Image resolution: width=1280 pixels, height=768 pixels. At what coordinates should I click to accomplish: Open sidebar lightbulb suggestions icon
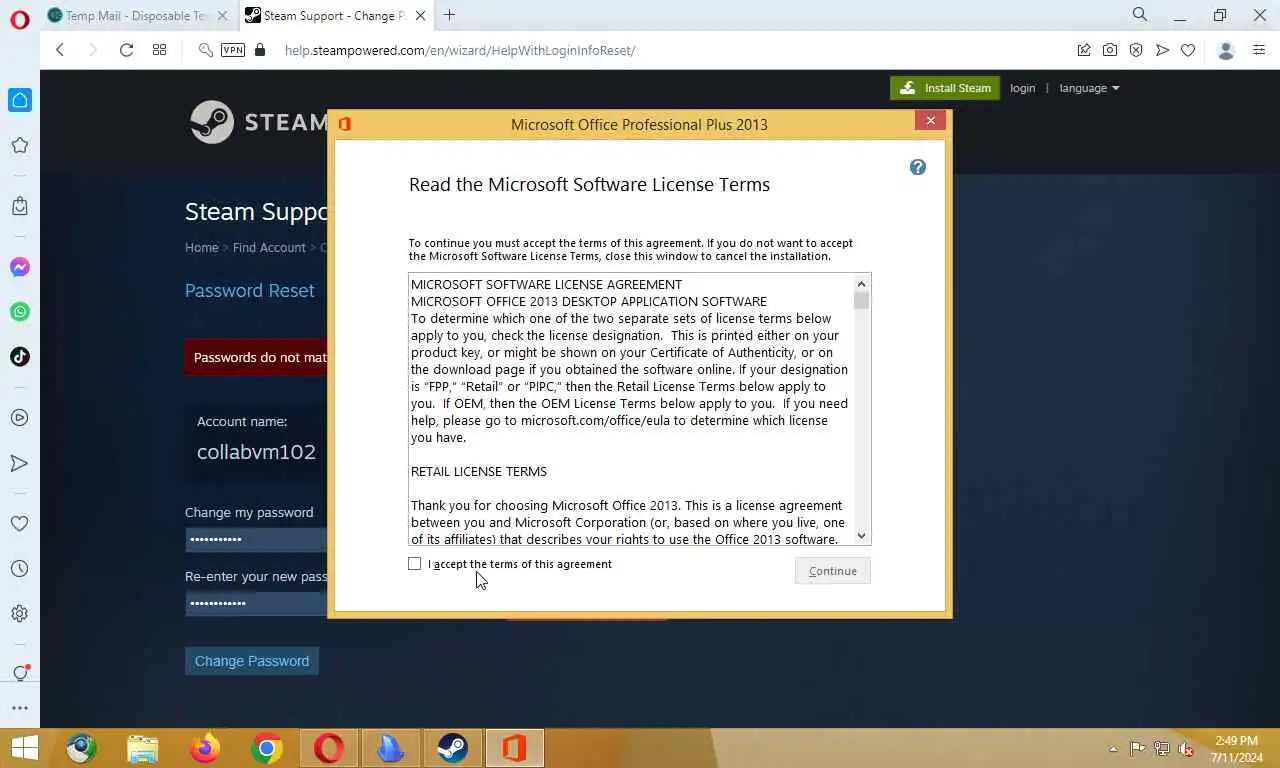[x=20, y=673]
